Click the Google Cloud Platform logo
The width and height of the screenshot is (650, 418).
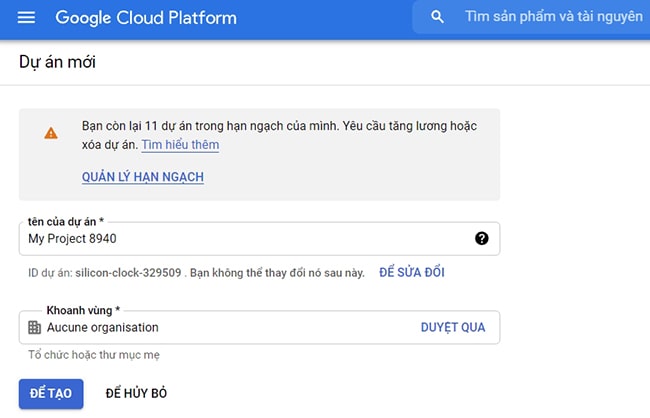point(146,18)
